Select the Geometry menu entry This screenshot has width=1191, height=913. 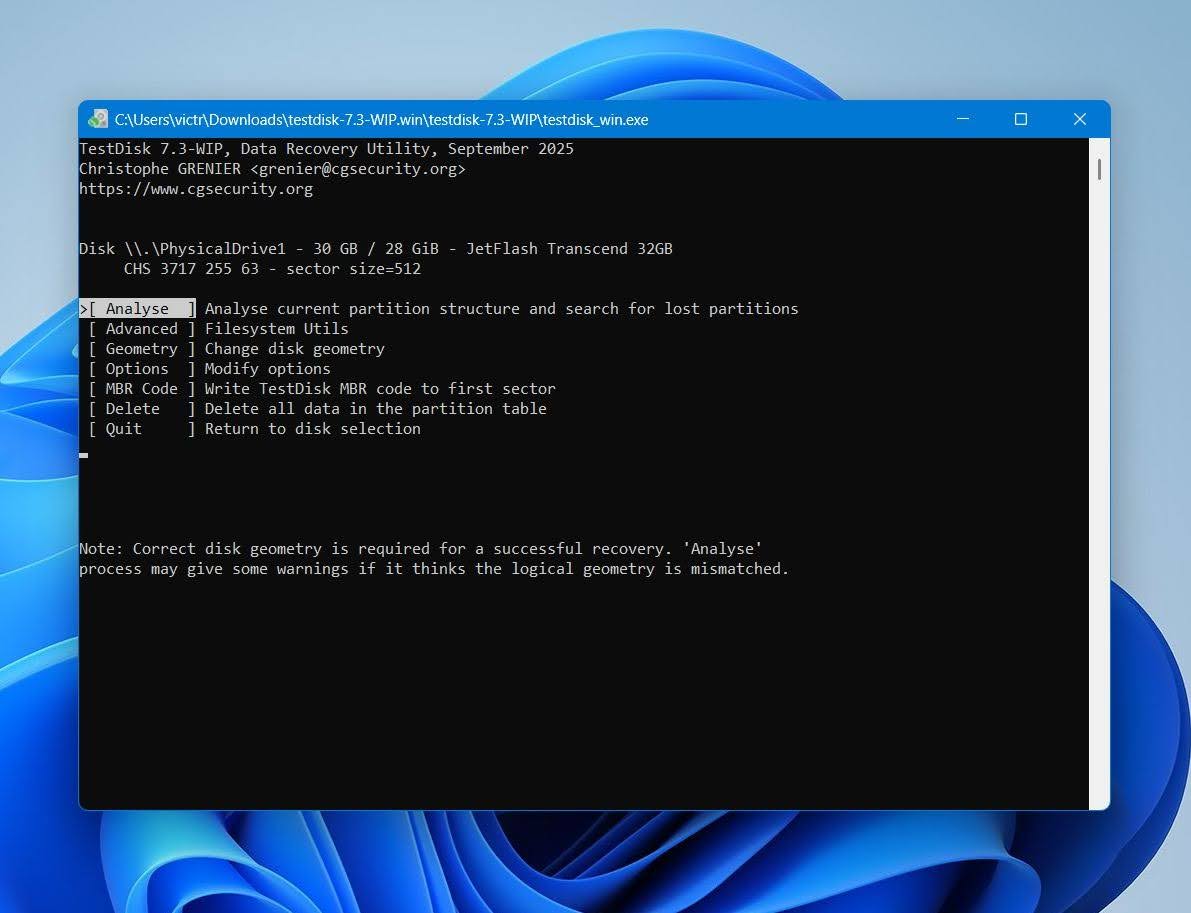click(x=141, y=349)
